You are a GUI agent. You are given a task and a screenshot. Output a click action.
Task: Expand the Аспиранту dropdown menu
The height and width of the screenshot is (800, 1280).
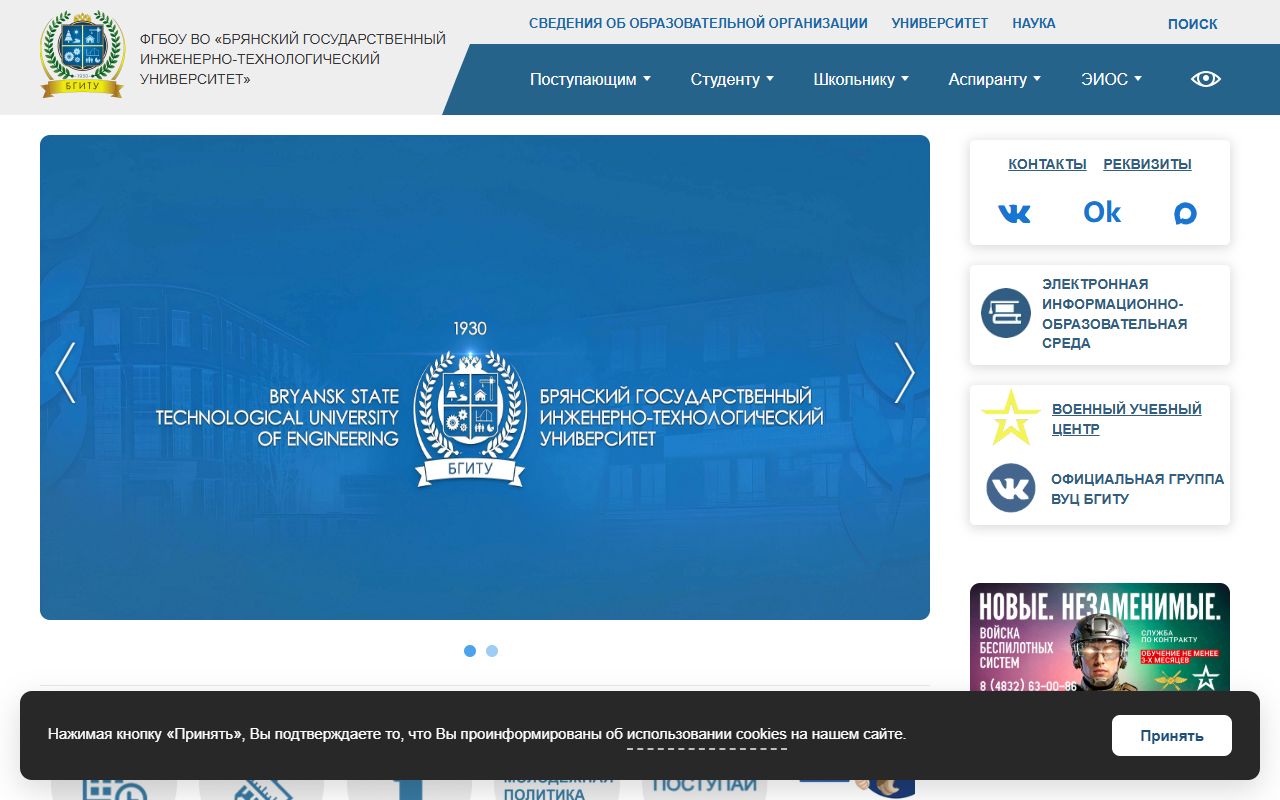pos(995,79)
